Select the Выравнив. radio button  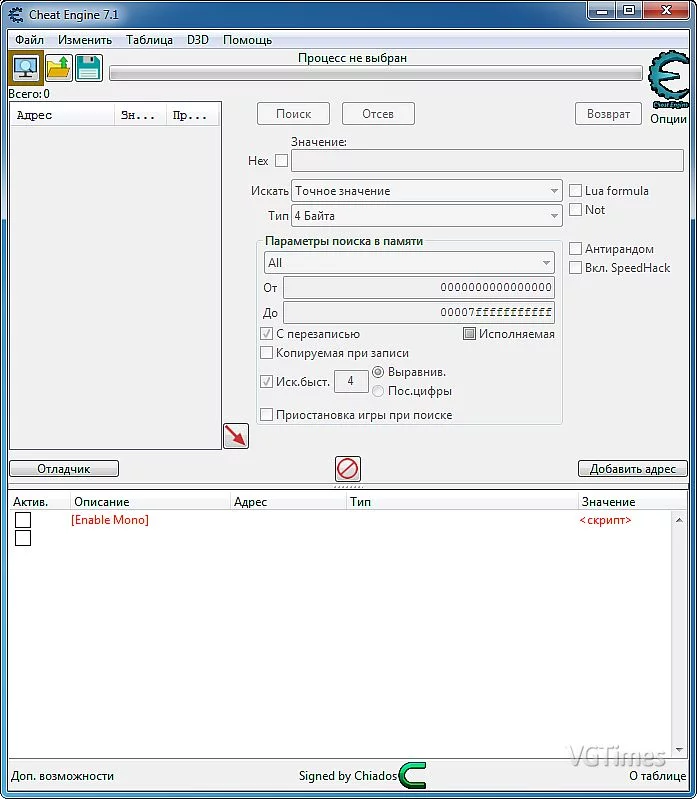click(x=378, y=372)
